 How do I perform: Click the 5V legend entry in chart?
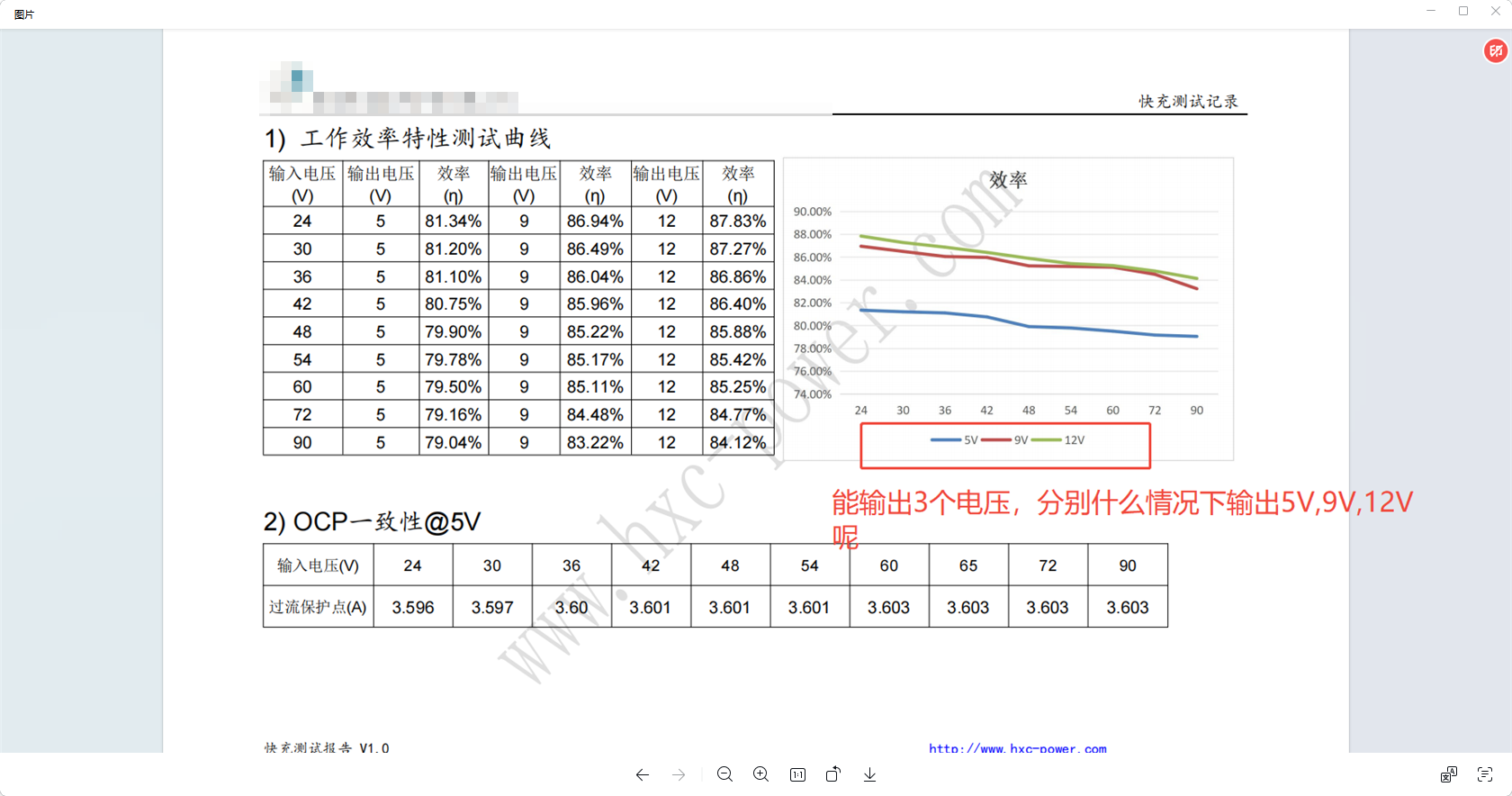[x=955, y=440]
